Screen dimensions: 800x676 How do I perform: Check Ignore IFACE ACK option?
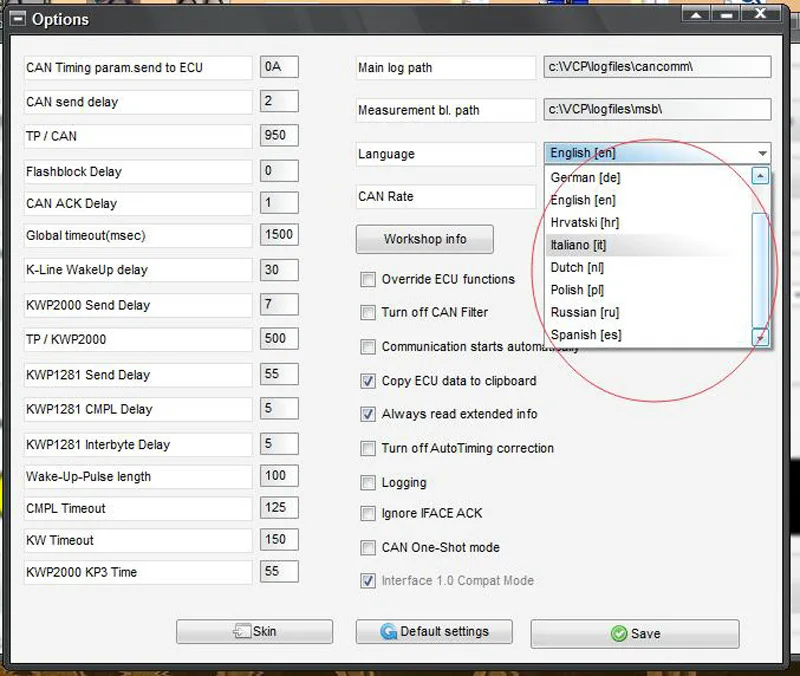(x=367, y=513)
